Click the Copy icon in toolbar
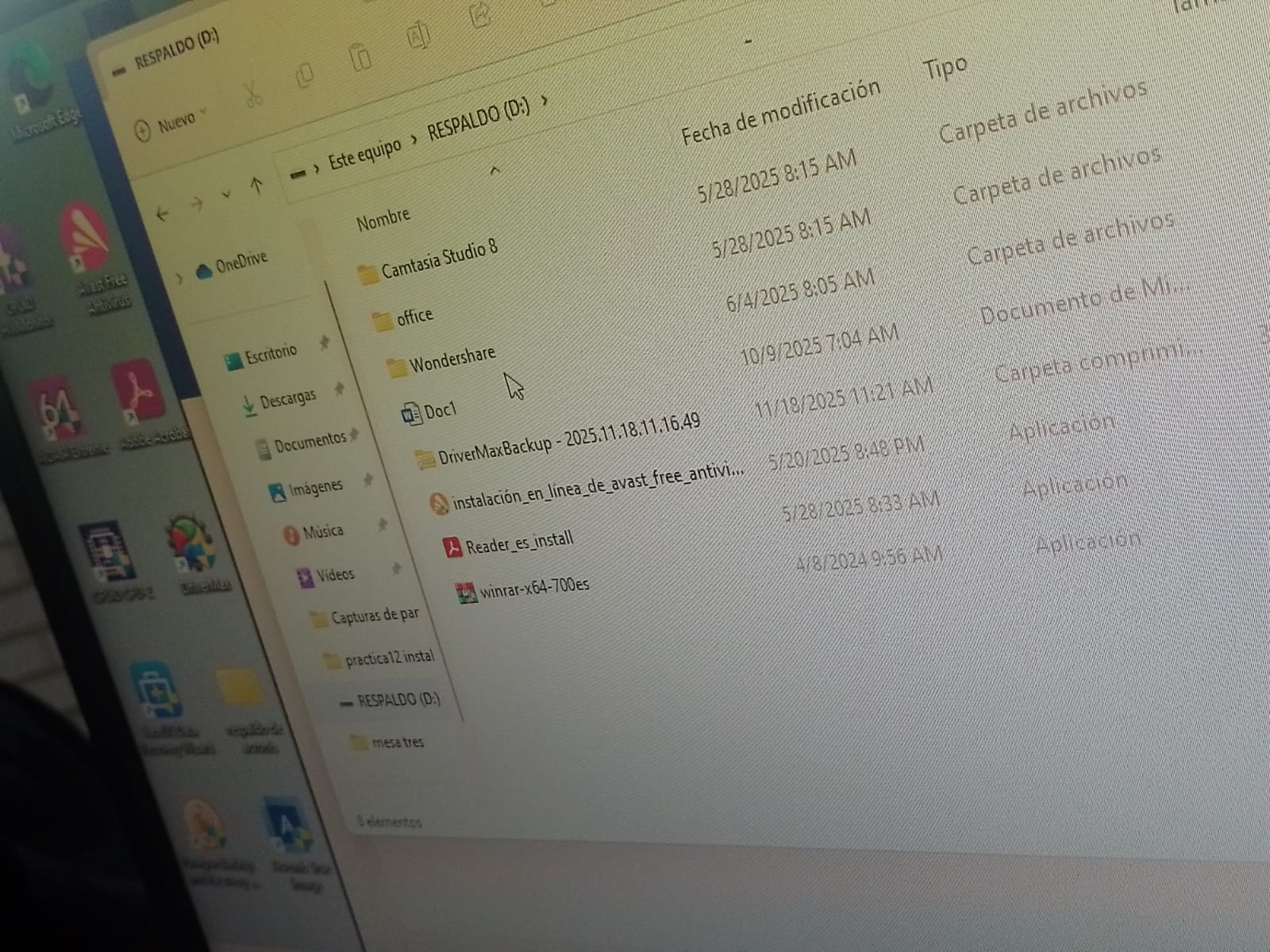Image resolution: width=1270 pixels, height=952 pixels. pos(305,77)
